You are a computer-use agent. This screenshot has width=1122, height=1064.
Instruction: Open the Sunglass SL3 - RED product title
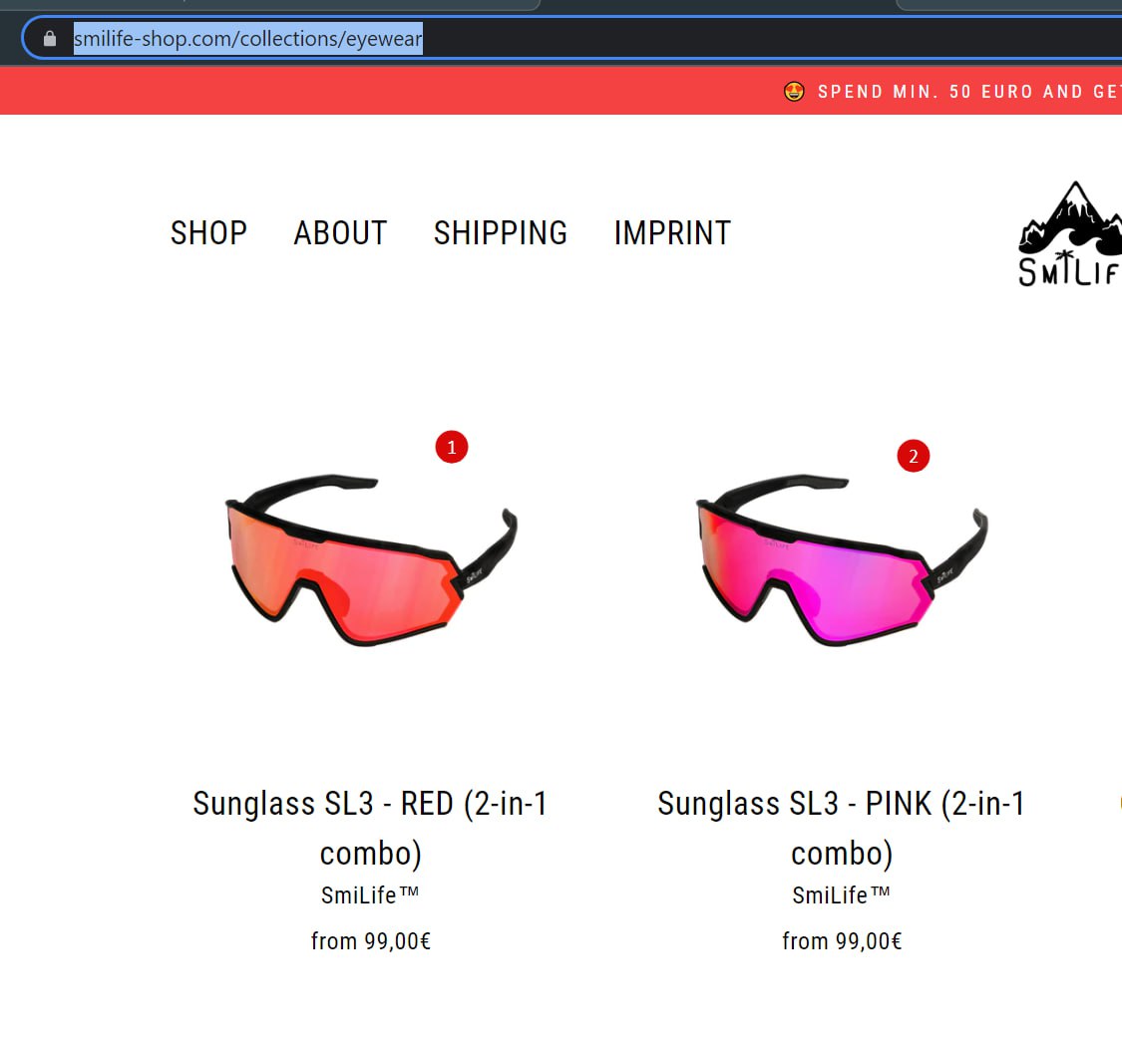(371, 828)
